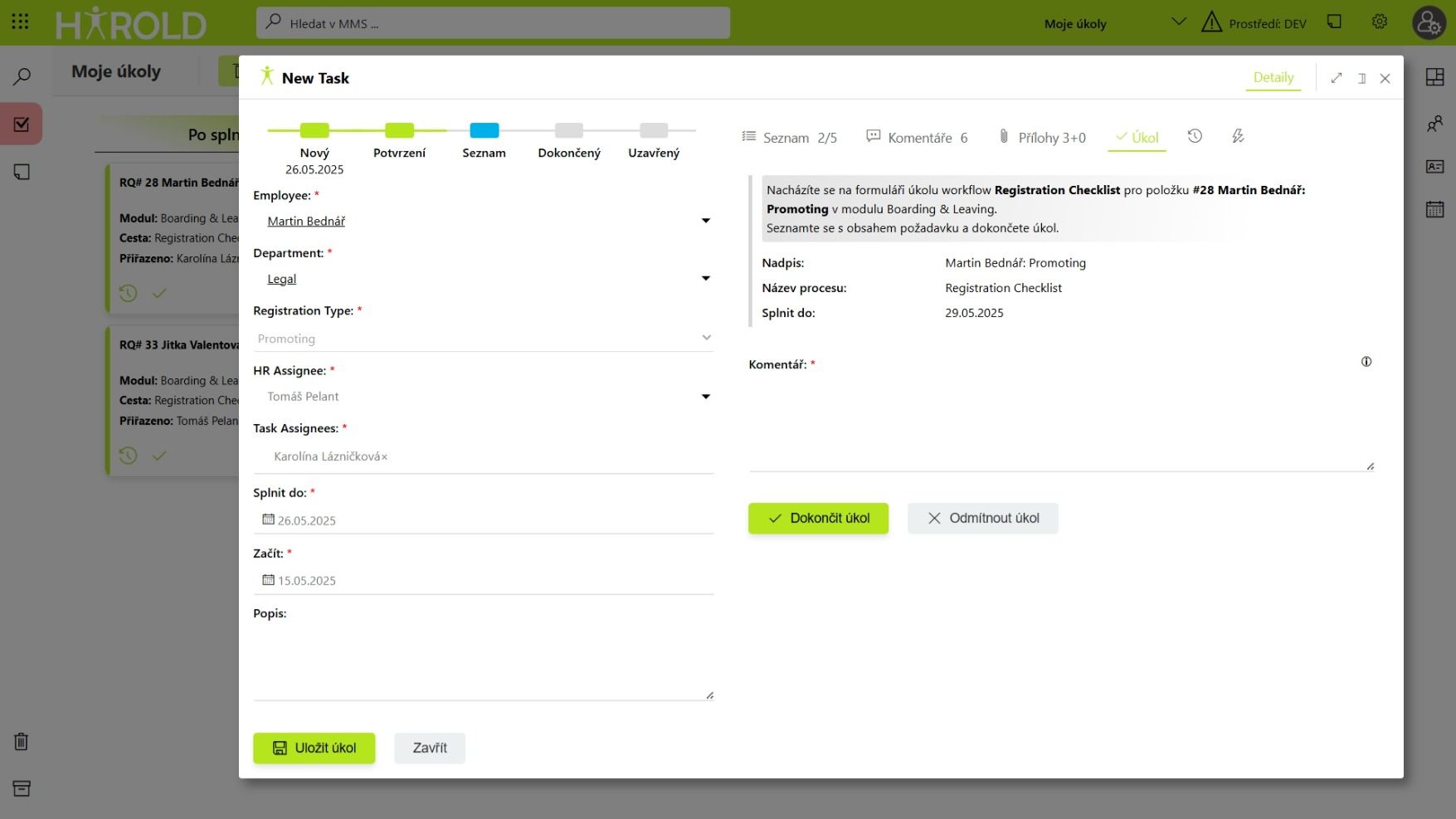
Task: Click the Dokončit úkol button
Action: [x=818, y=518]
